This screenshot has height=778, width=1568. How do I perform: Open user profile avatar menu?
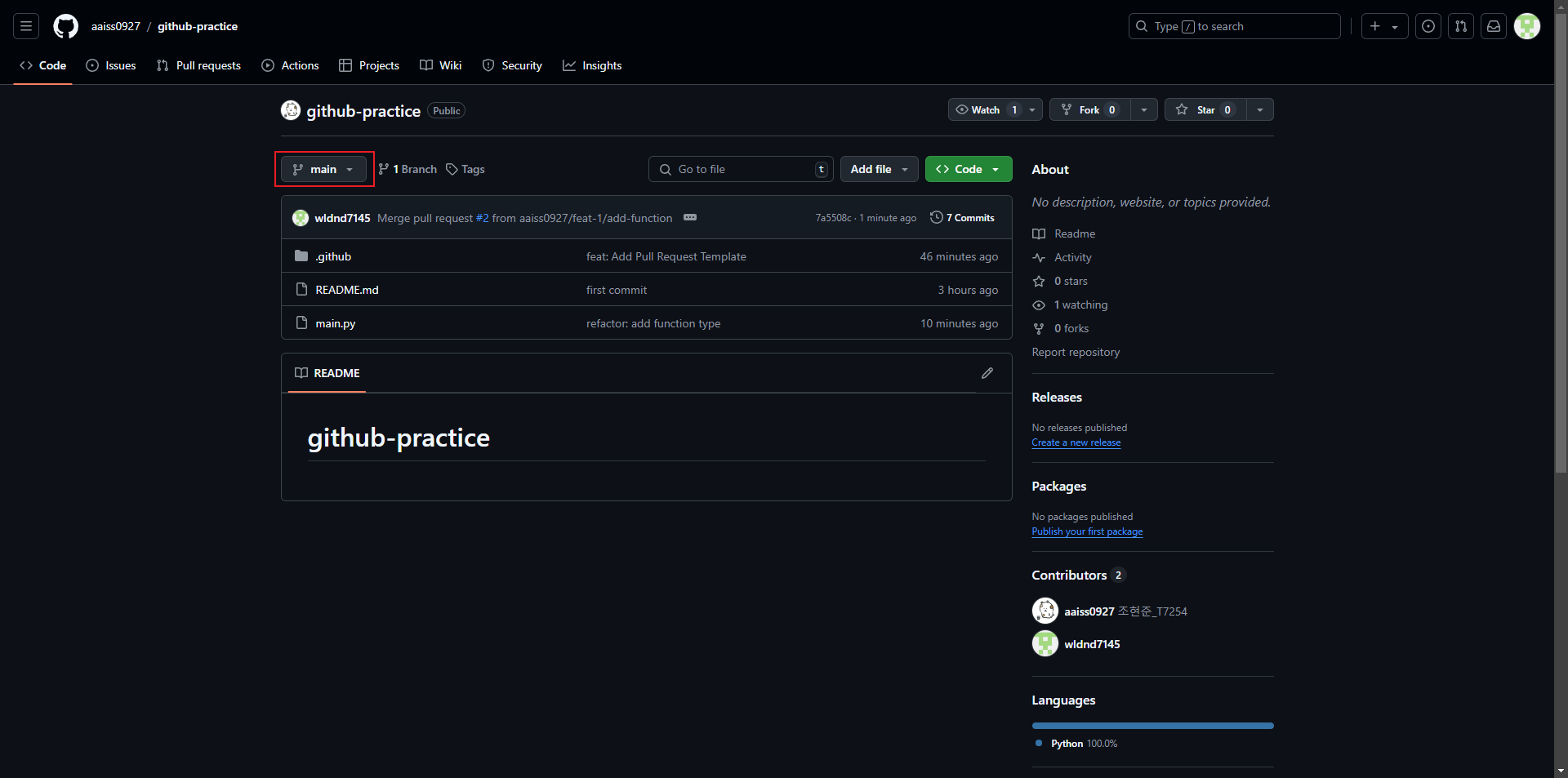click(1527, 26)
